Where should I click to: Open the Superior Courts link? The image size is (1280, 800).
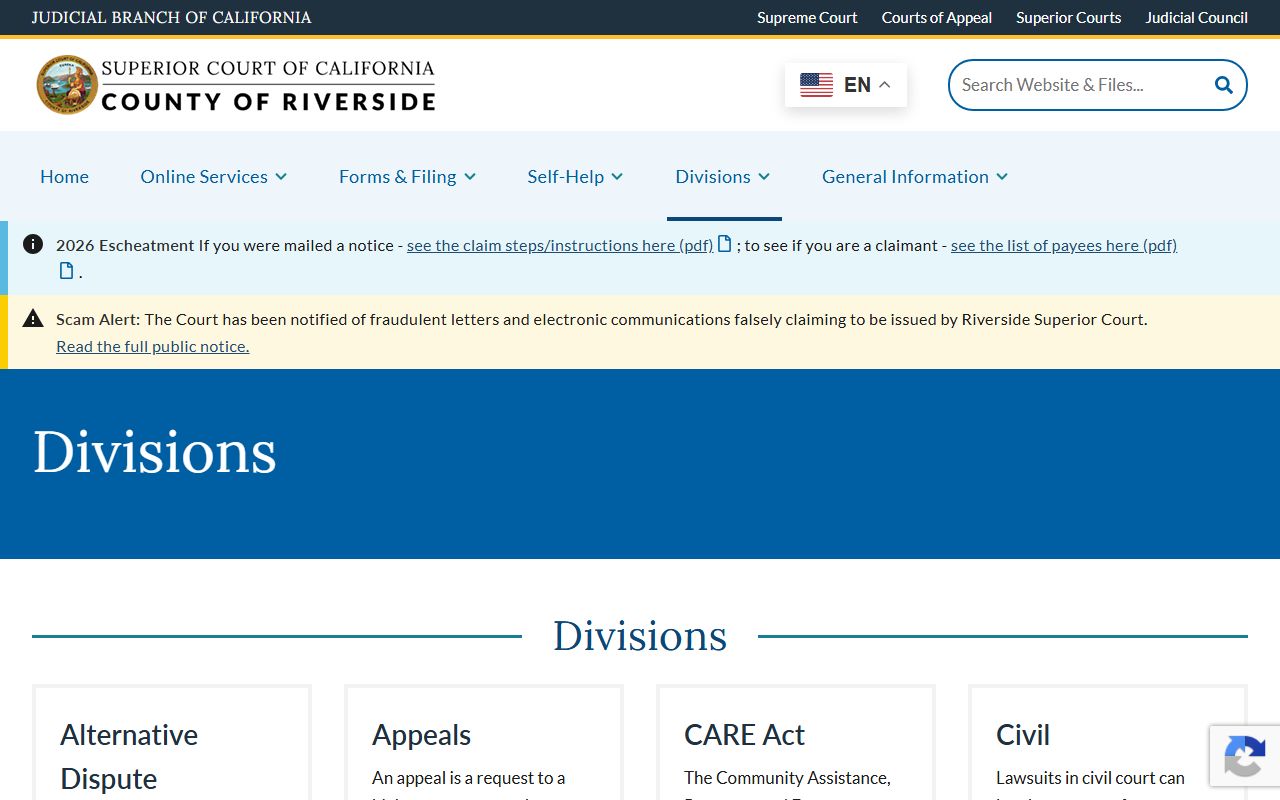coord(1068,17)
